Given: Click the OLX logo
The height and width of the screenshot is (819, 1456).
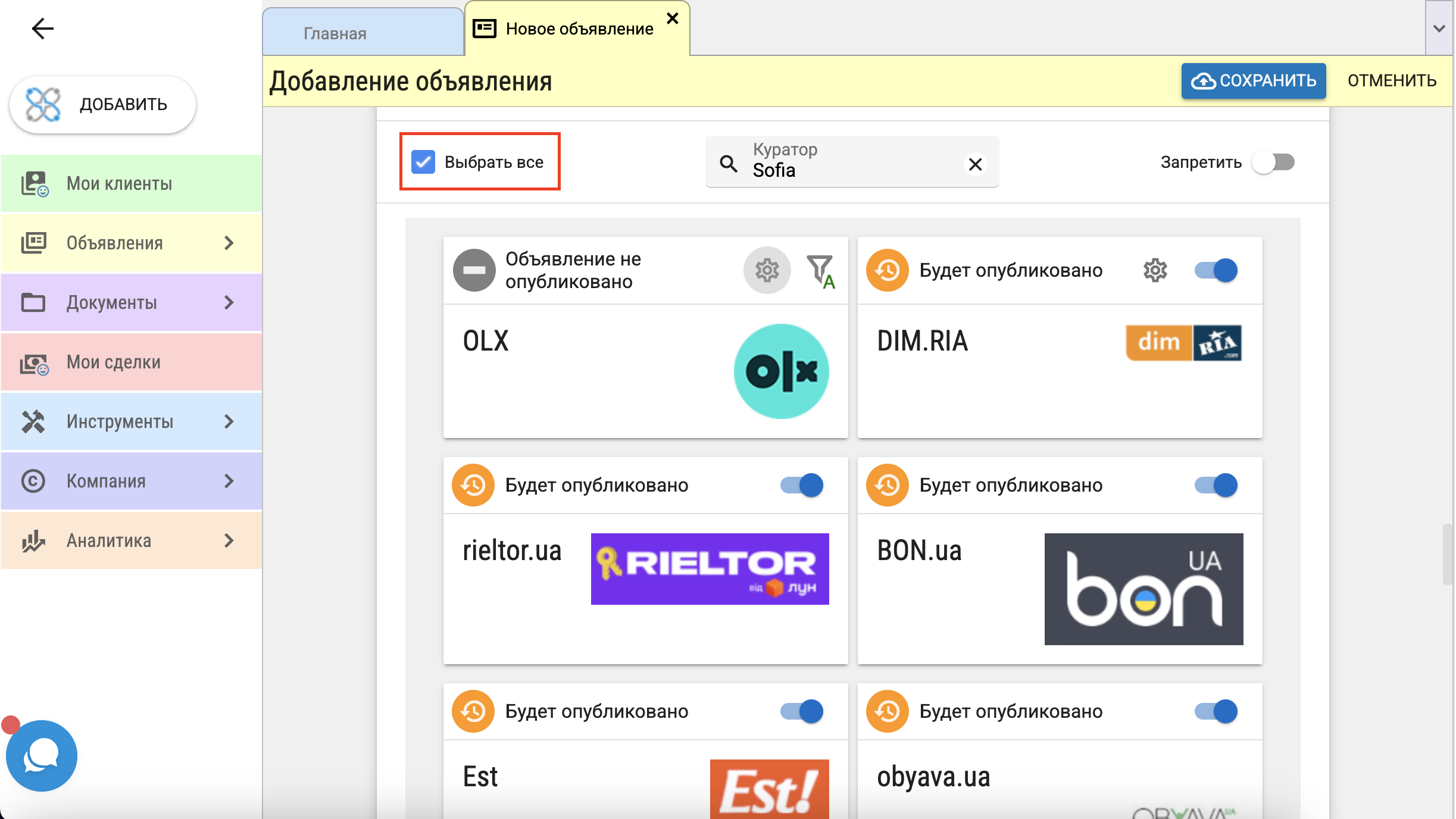Looking at the screenshot, I should (x=782, y=371).
